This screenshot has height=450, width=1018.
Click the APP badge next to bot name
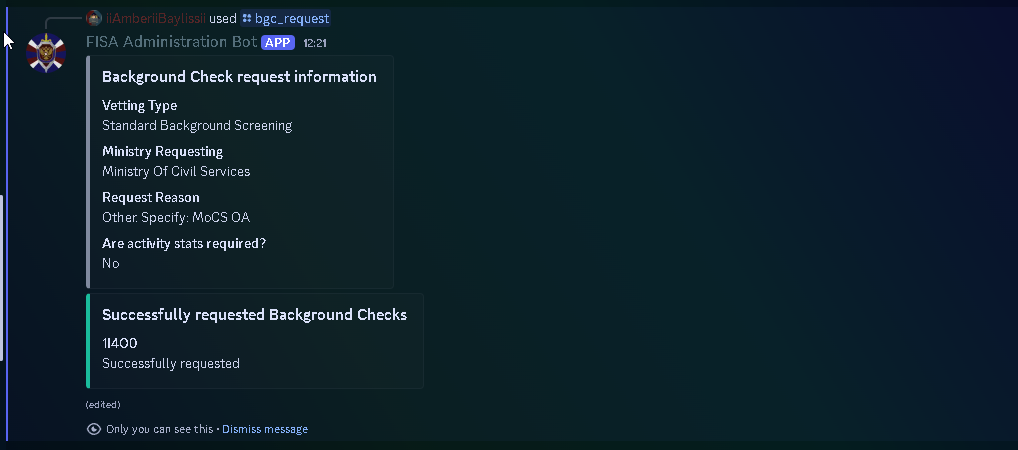278,43
